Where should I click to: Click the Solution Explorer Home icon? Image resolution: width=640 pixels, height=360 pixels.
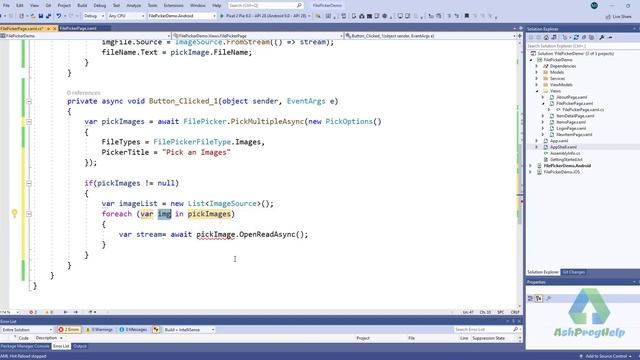coord(546,38)
